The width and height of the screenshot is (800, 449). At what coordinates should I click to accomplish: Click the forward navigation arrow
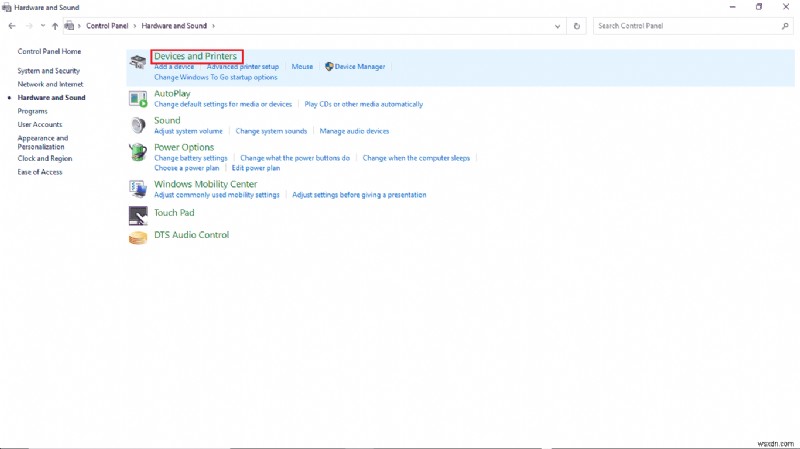click(x=29, y=26)
